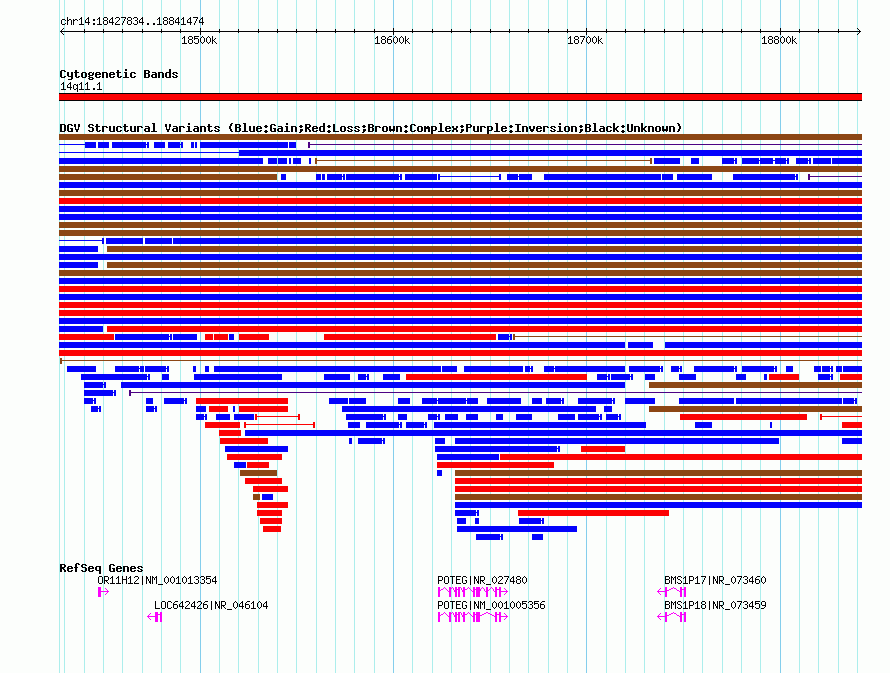Click the BMS1P18 gene glyph
Viewport: 890px width, 673px height.
point(671,617)
